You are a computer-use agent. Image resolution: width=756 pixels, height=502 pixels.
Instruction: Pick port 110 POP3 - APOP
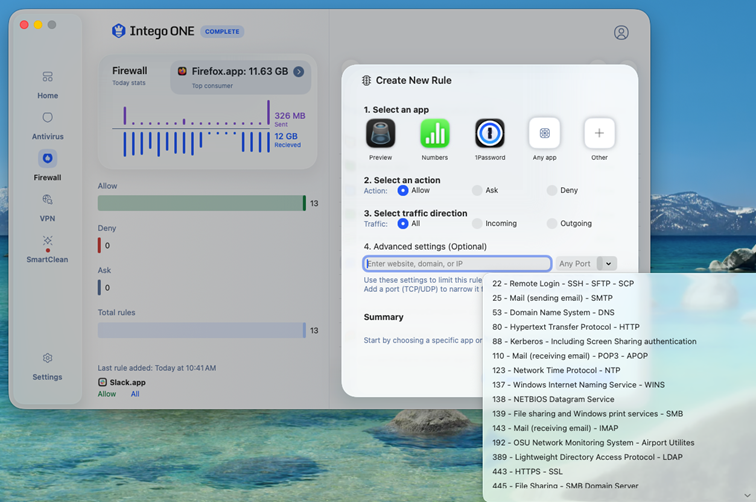(570, 356)
